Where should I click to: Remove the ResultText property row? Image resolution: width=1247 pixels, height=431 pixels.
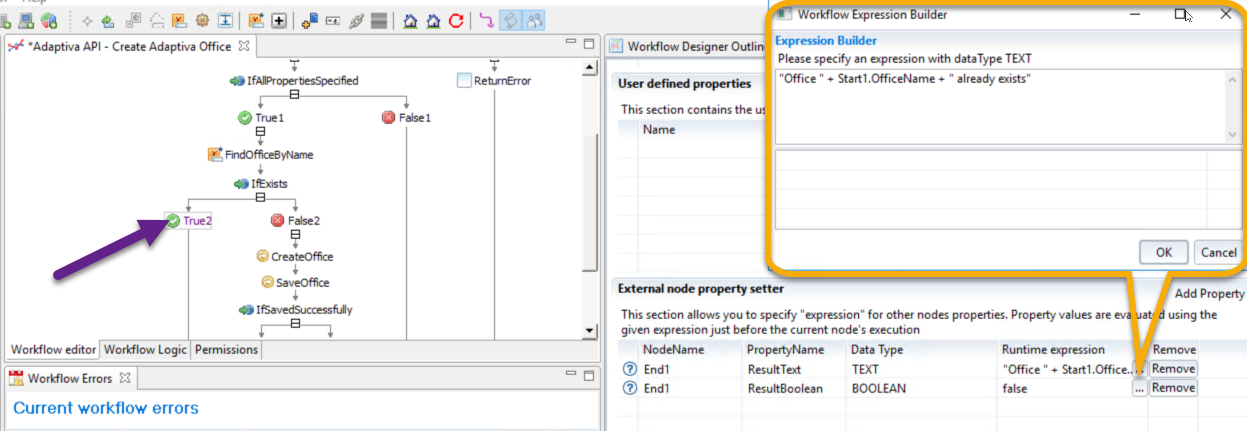(x=1172, y=369)
